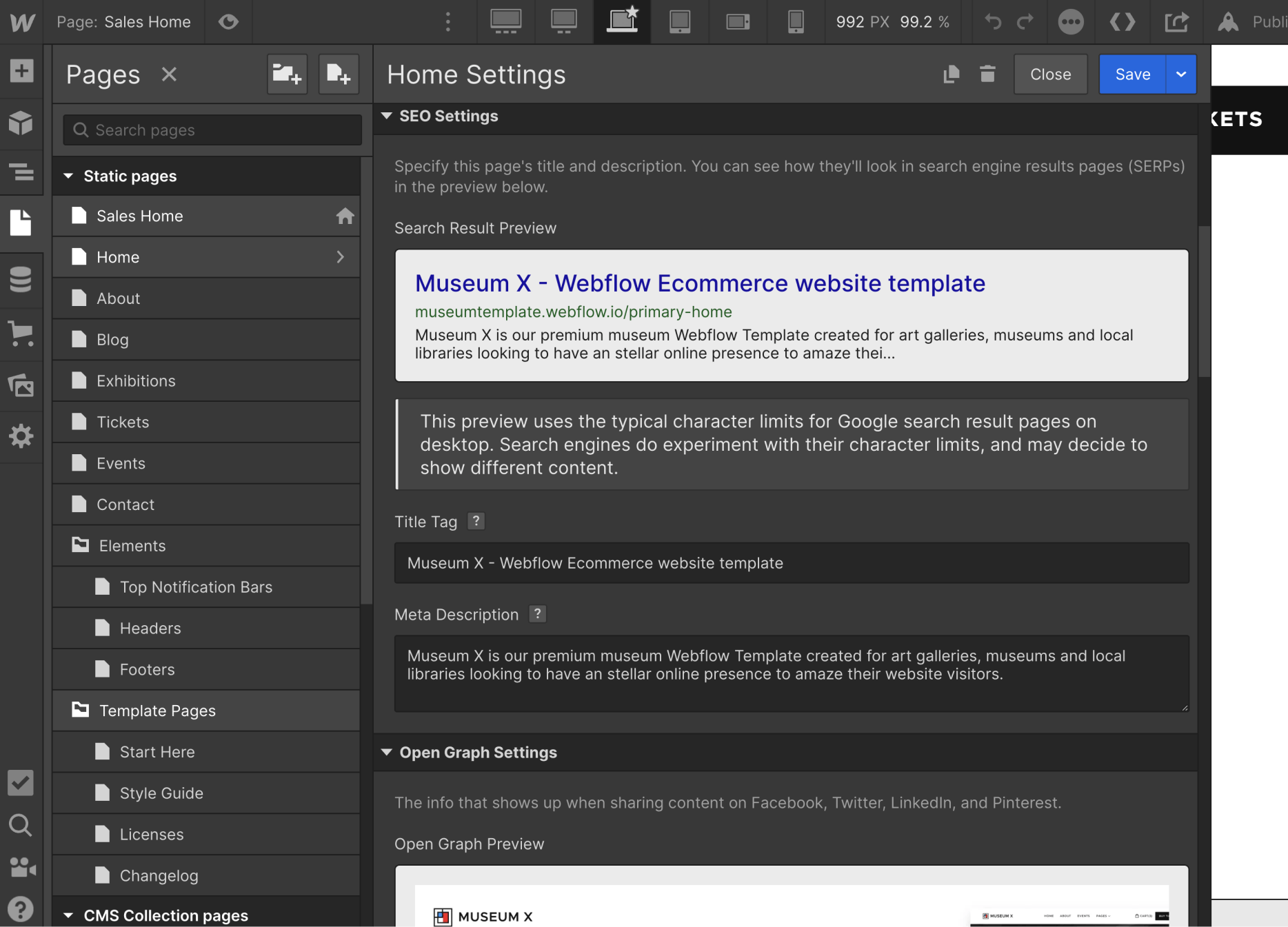Select the medium desktop breakpoint
This screenshot has height=927, width=1288.
(x=564, y=22)
